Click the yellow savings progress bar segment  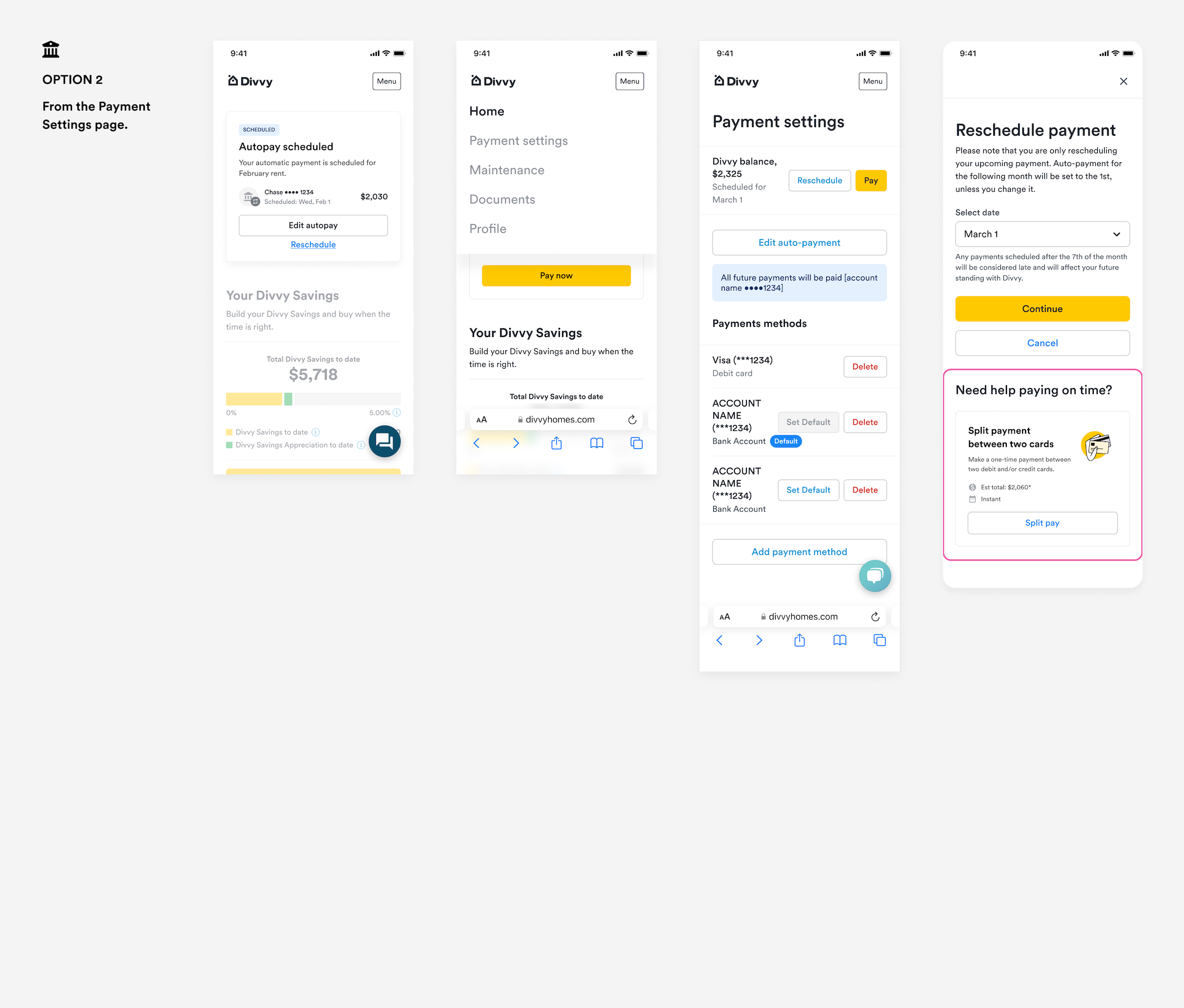[254, 399]
